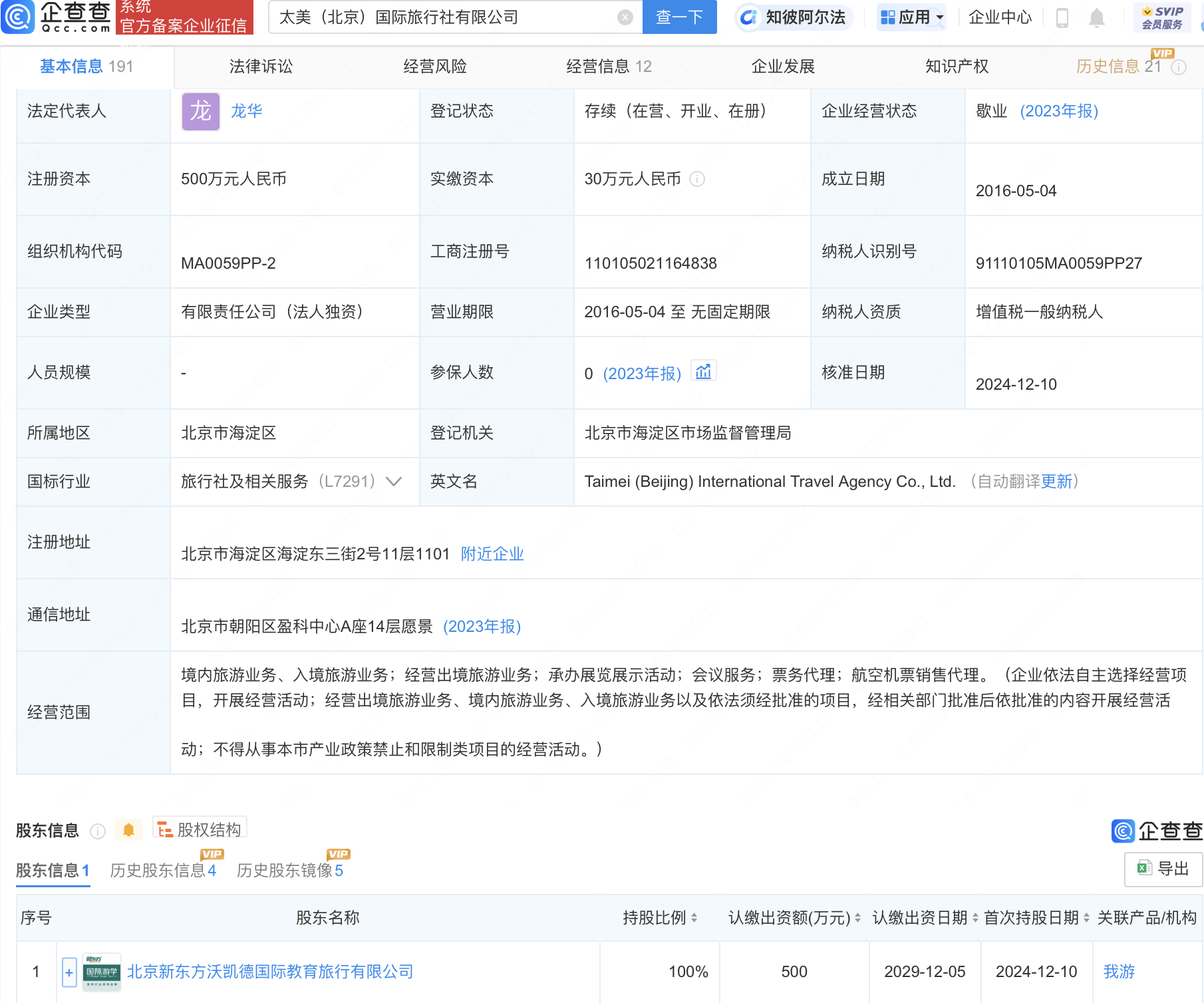Switch to 法律诉讼 tab

tap(261, 67)
